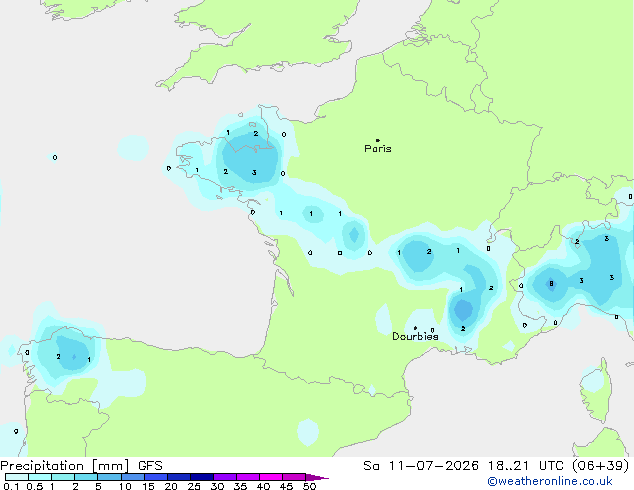
Task: Click the date 'Sa 11-07-2026' text
Action: point(421,466)
